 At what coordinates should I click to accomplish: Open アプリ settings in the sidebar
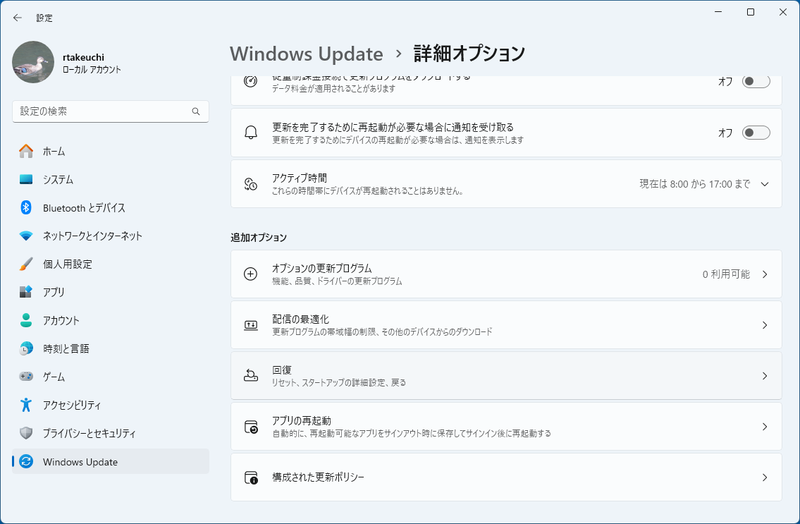pyautogui.click(x=110, y=292)
